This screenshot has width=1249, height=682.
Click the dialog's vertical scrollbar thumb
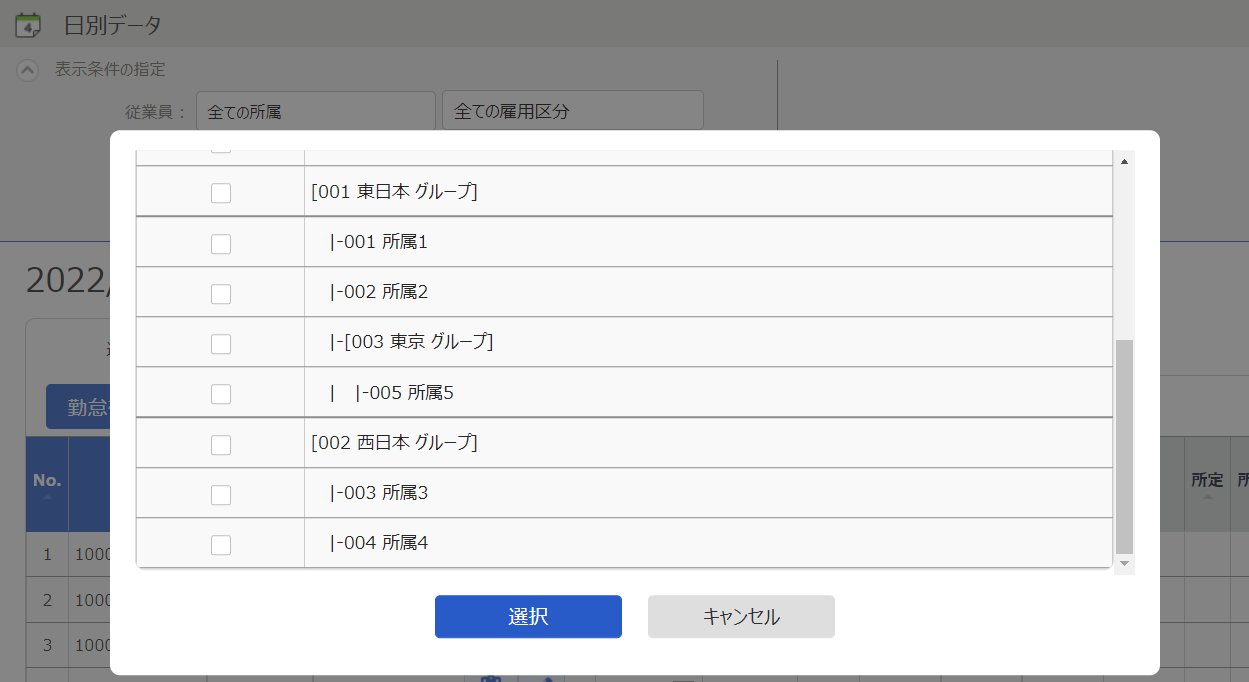tap(1124, 446)
